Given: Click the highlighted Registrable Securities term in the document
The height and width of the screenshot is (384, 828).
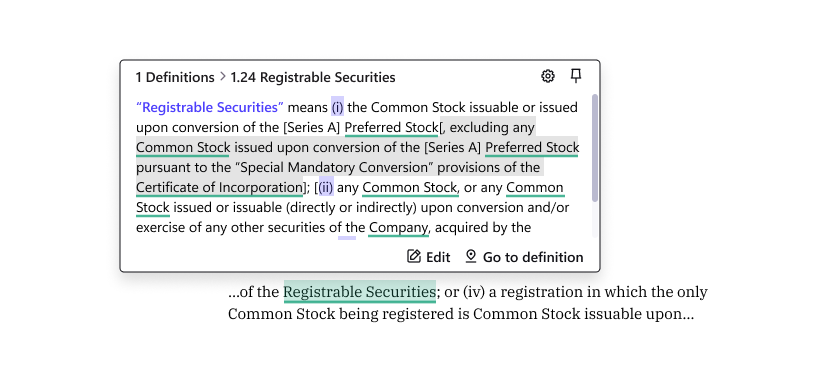Looking at the screenshot, I should (x=360, y=292).
